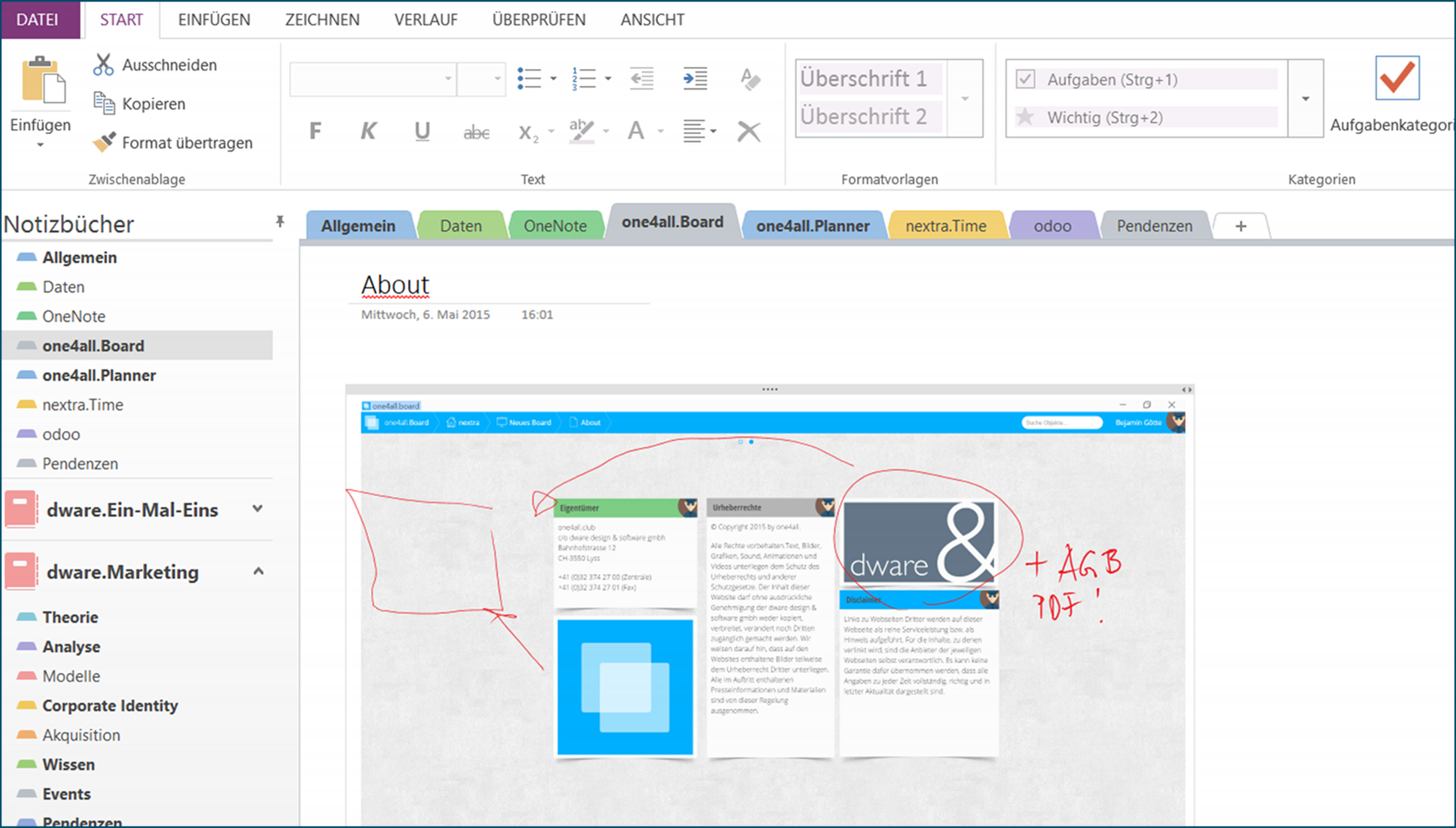
Task: Open the font size dropdown
Action: pyautogui.click(x=498, y=79)
